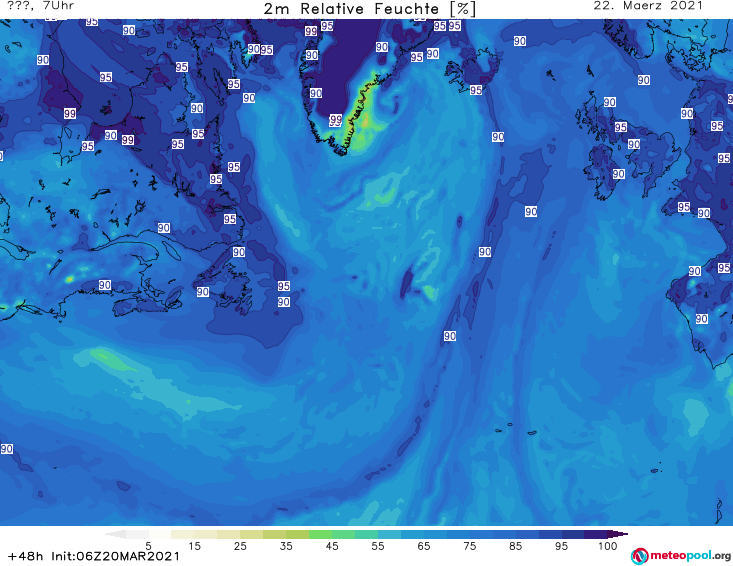
Task: Click the legend value '65'
Action: click(x=424, y=546)
